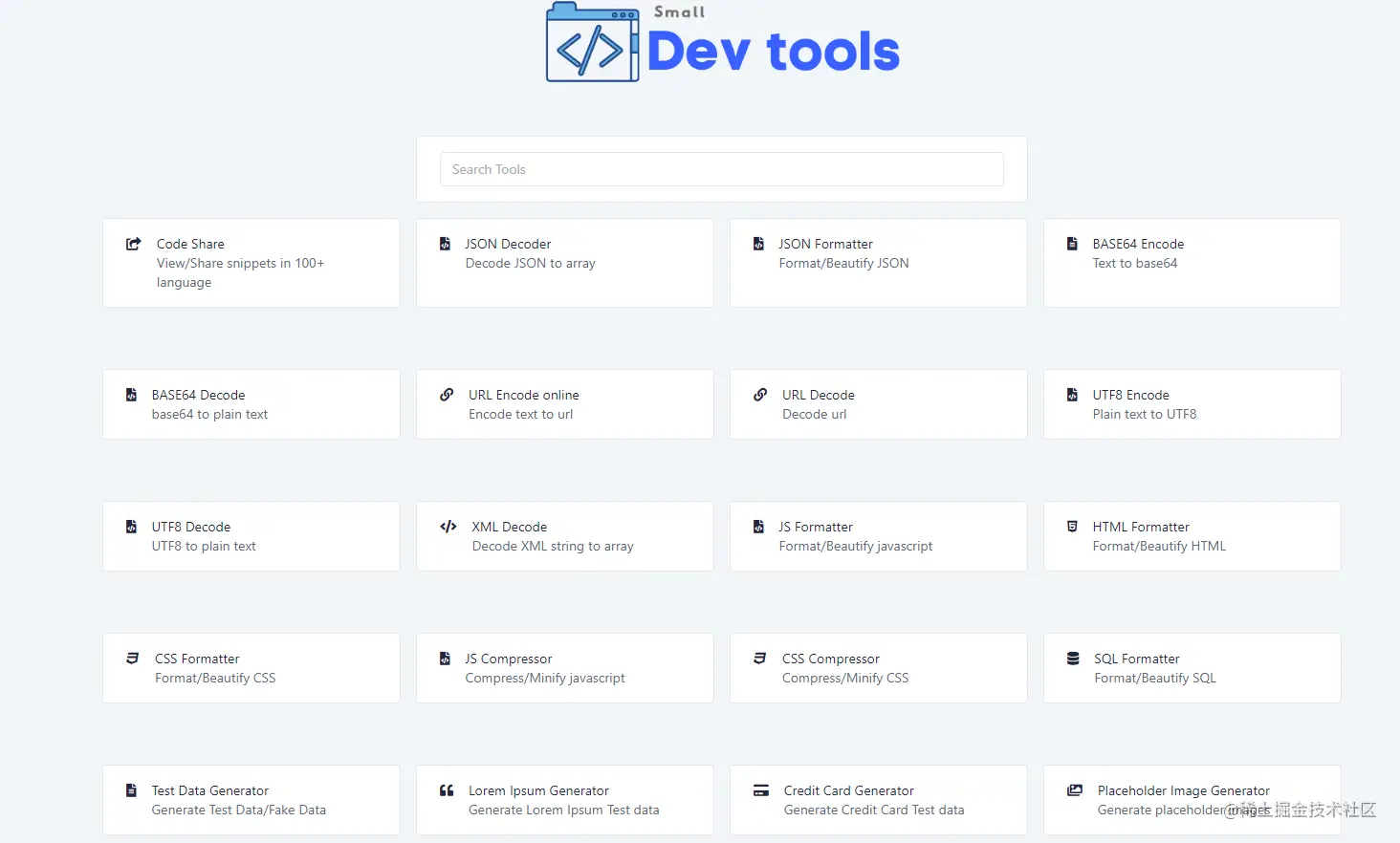The width and height of the screenshot is (1400, 843).
Task: Click the Small Dev tools logo
Action: [723, 43]
